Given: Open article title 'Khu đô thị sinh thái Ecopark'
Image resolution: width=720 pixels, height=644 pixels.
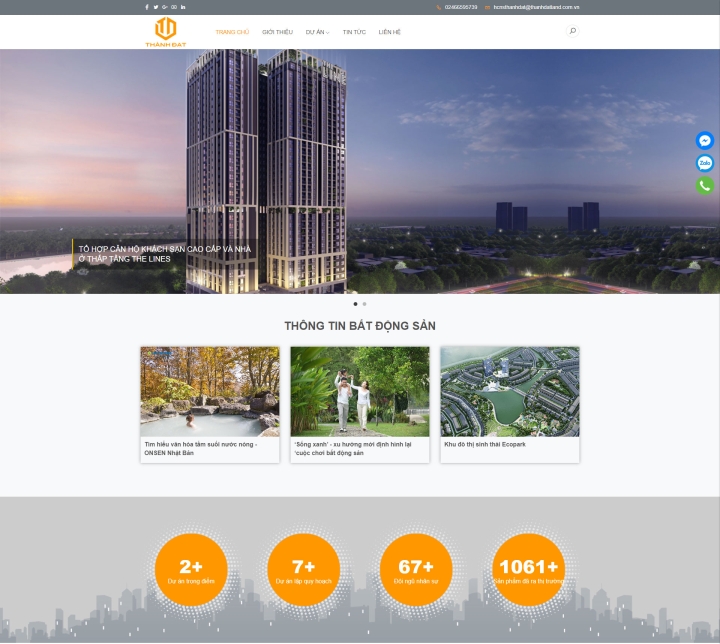Looking at the screenshot, I should click(x=485, y=445).
